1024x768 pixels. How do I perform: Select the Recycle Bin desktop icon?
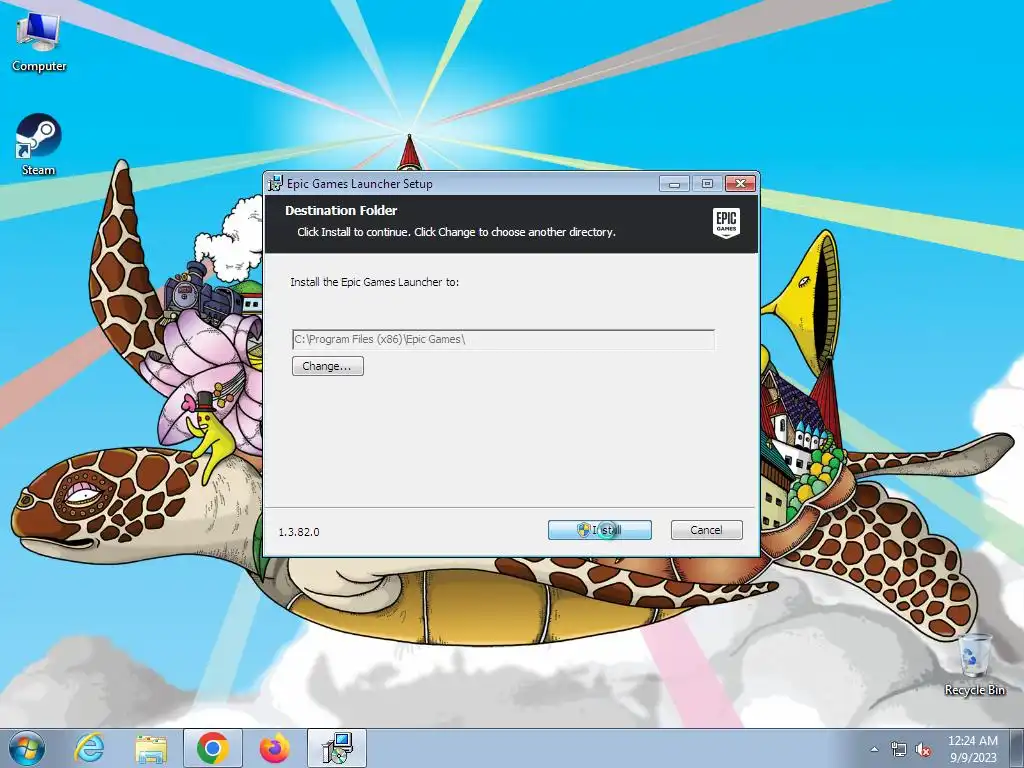tap(974, 664)
